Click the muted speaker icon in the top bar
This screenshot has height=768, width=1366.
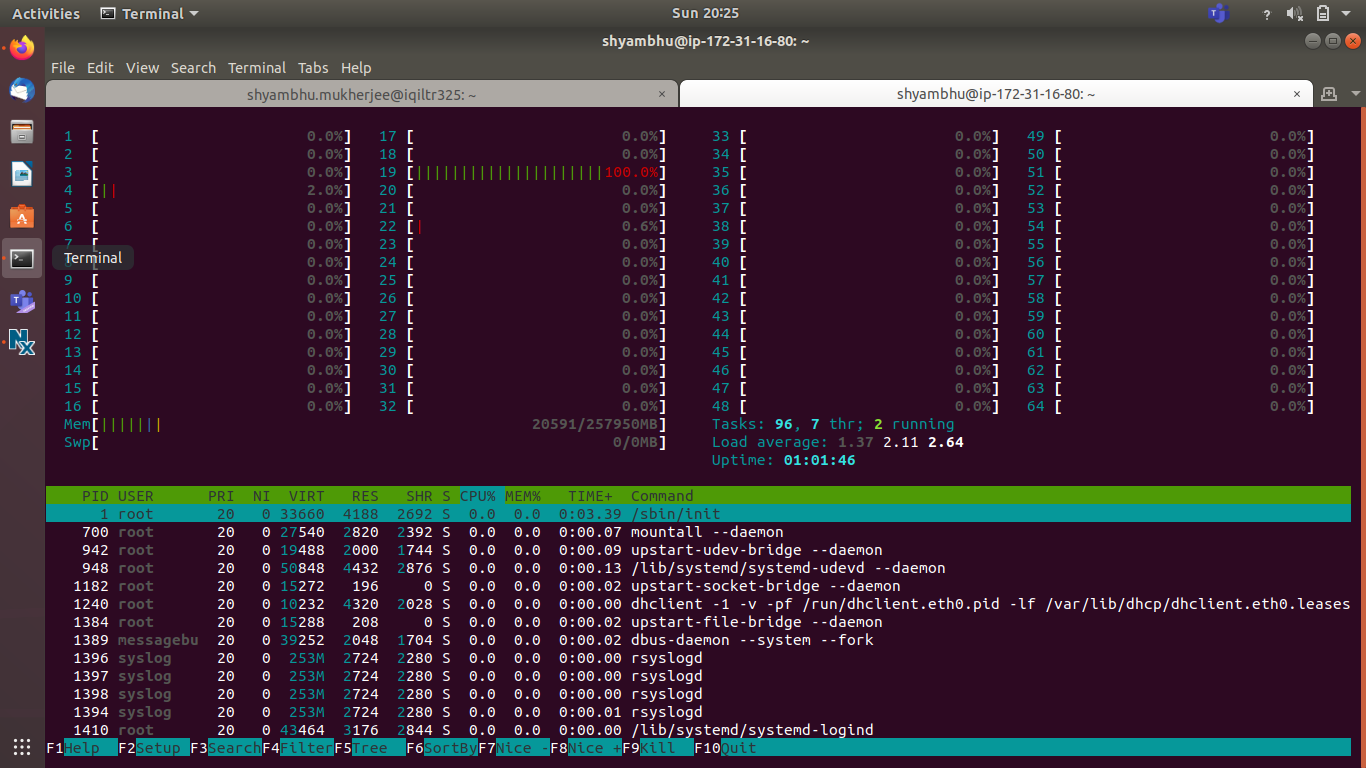(1294, 13)
